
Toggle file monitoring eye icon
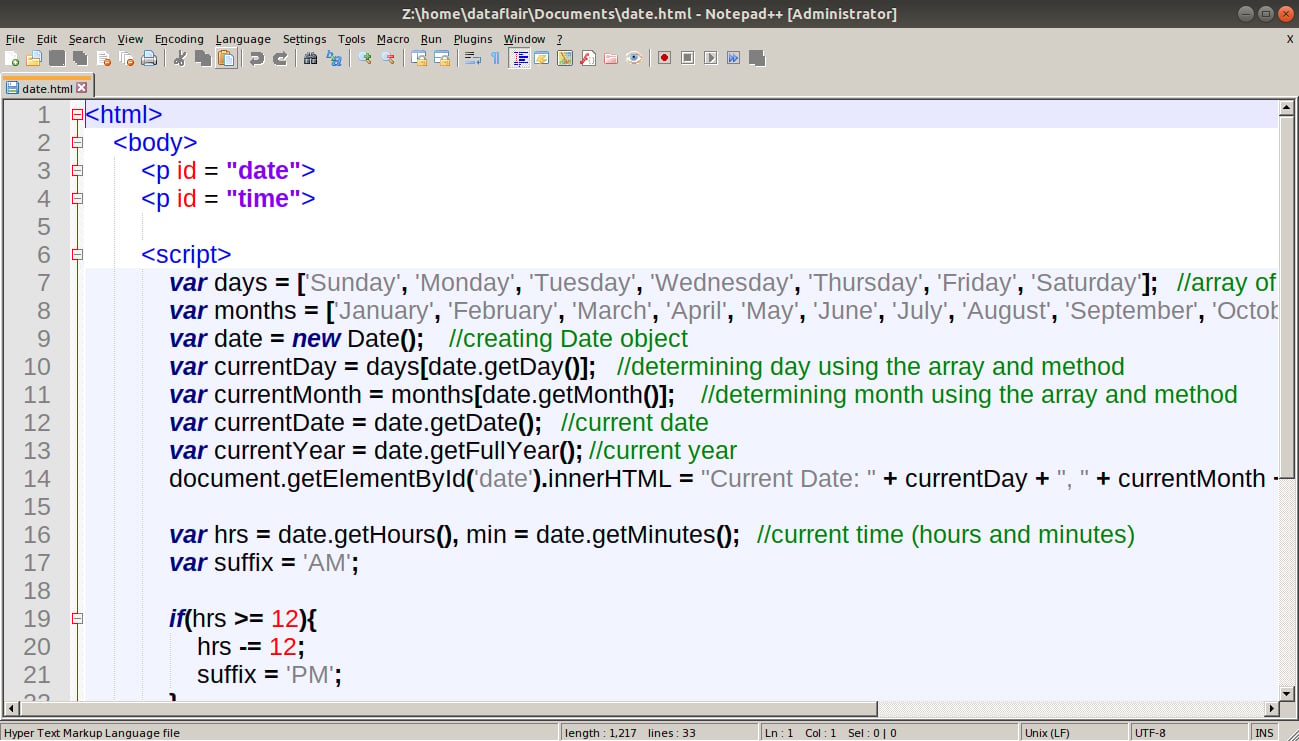(634, 58)
